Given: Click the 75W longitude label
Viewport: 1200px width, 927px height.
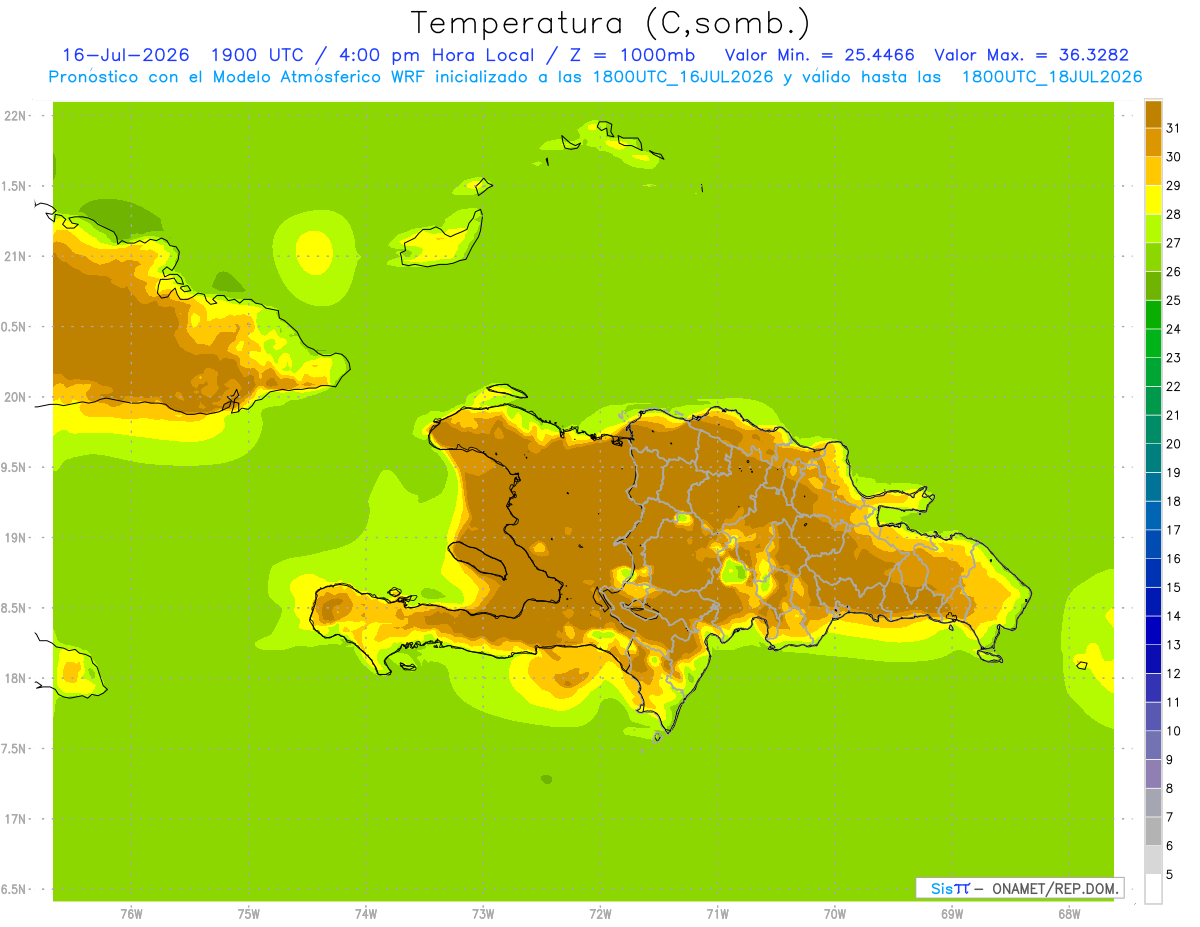Looking at the screenshot, I should (x=248, y=914).
